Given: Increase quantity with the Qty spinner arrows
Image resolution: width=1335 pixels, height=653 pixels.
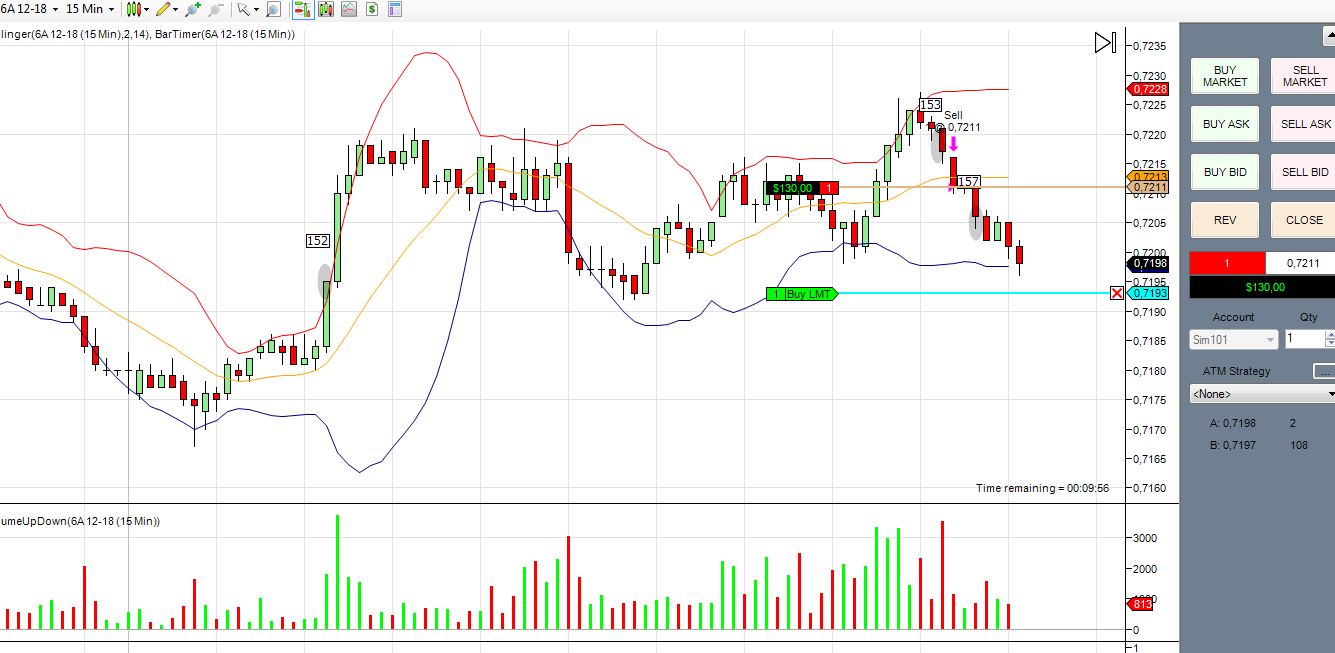Looking at the screenshot, I should (x=1329, y=335).
